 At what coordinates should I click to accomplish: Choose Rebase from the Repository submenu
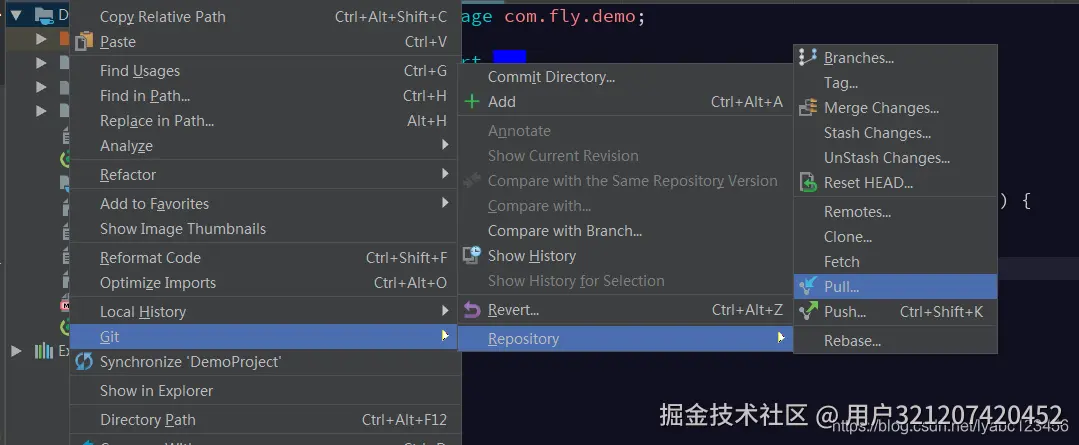point(852,341)
